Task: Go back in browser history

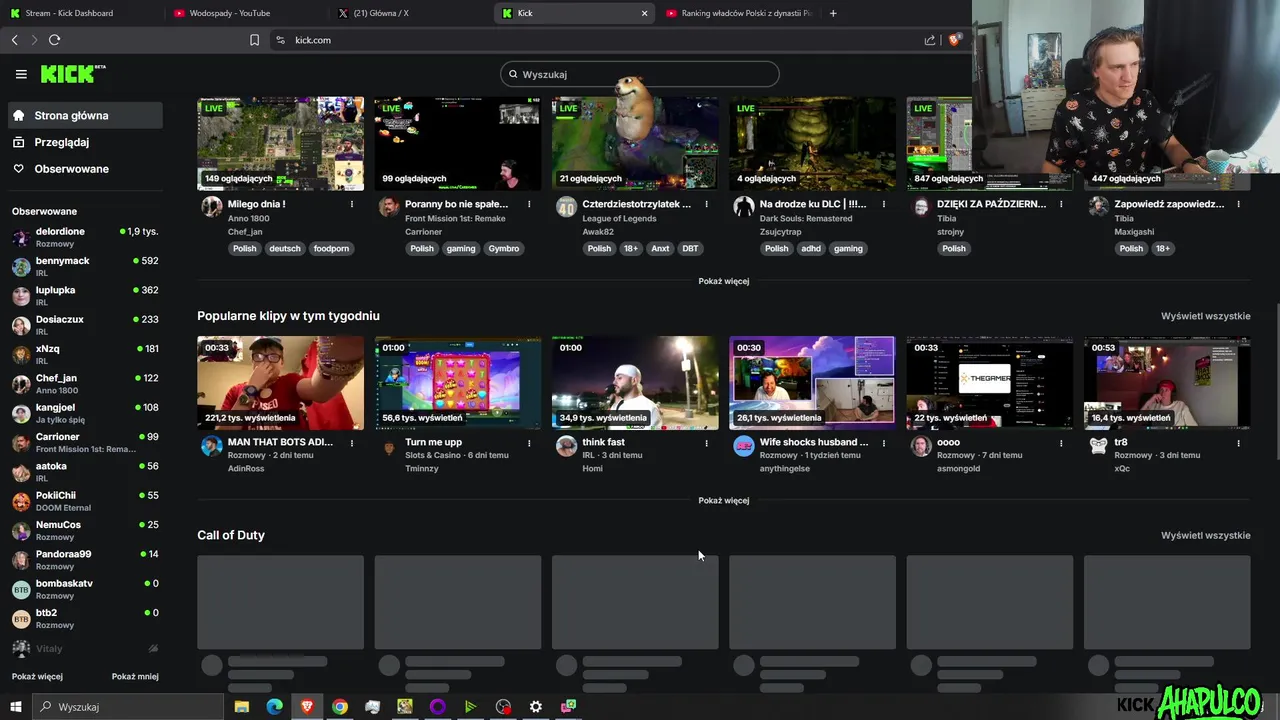Action: tap(14, 40)
